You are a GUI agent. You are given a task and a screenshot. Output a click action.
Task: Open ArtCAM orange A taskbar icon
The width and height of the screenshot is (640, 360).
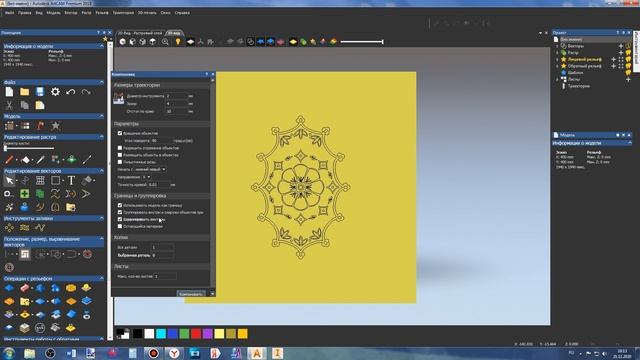(x=257, y=353)
